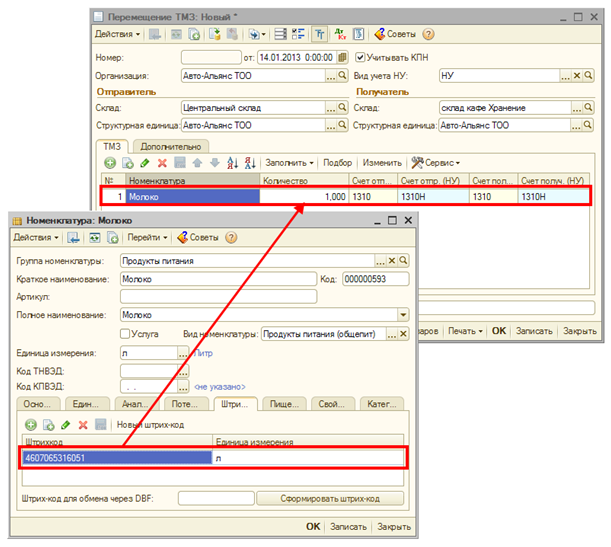
Task: Delete selected barcode with the red X icon
Action: click(83, 424)
